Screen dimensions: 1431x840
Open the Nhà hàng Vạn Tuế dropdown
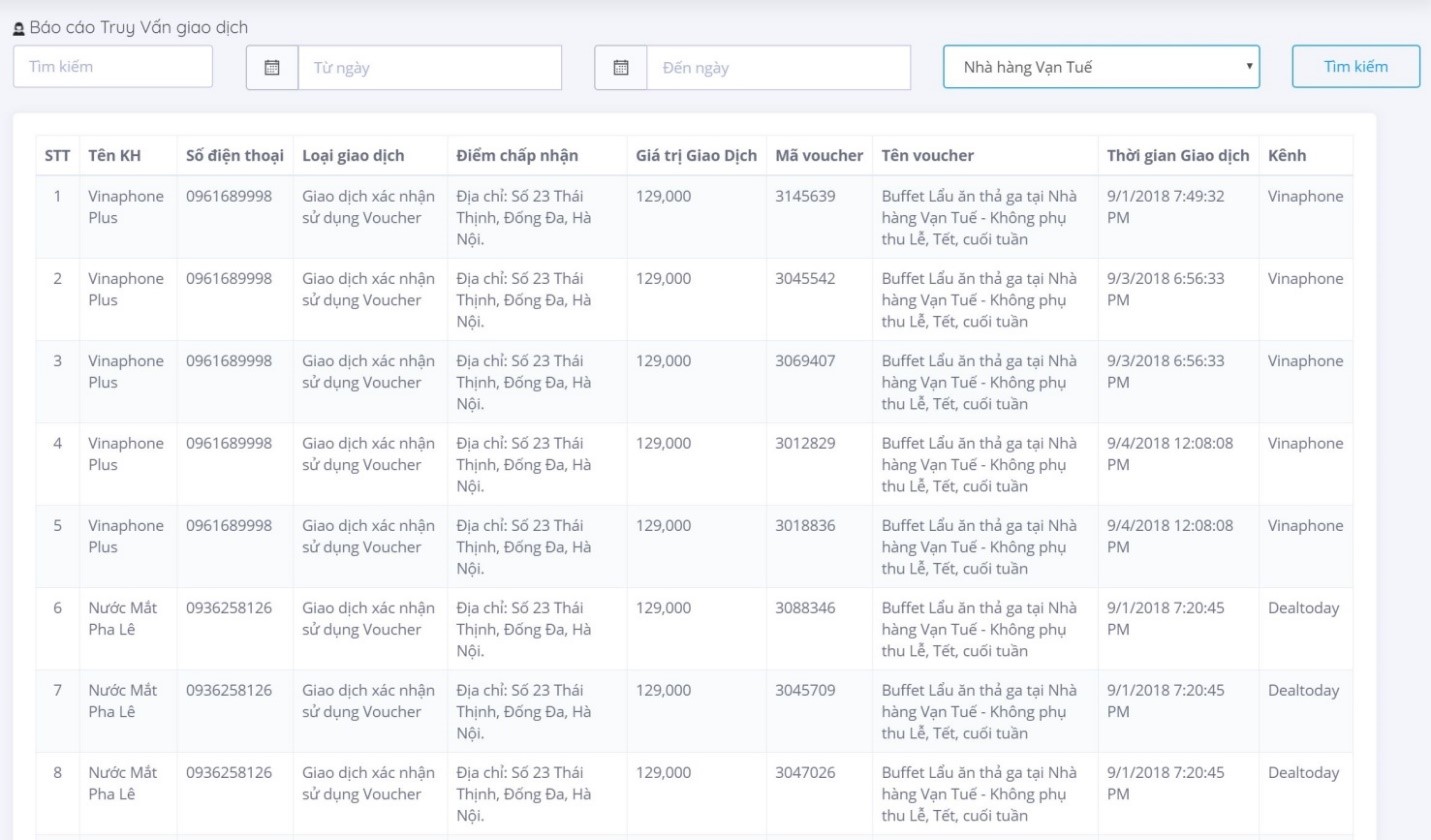pos(1101,67)
